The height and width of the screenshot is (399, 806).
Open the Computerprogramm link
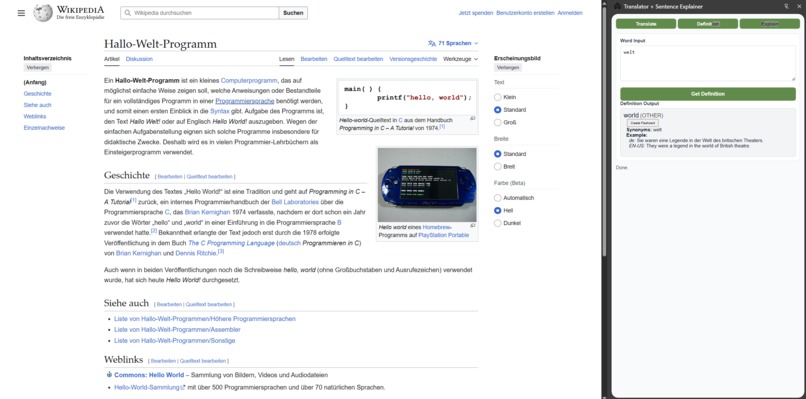coord(249,81)
